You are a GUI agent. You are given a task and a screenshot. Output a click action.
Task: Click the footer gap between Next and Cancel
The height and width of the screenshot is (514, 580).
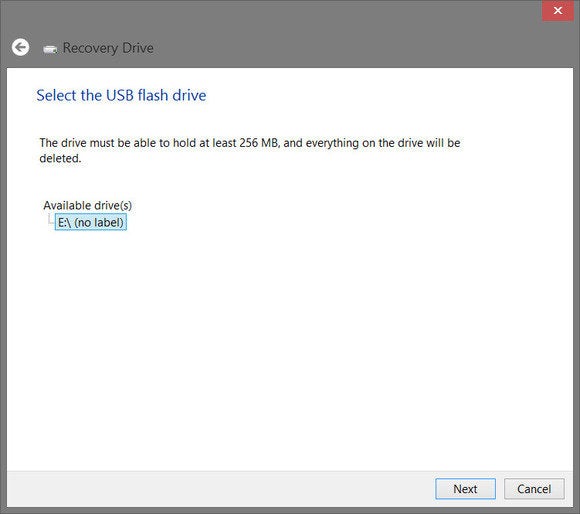[x=500, y=489]
